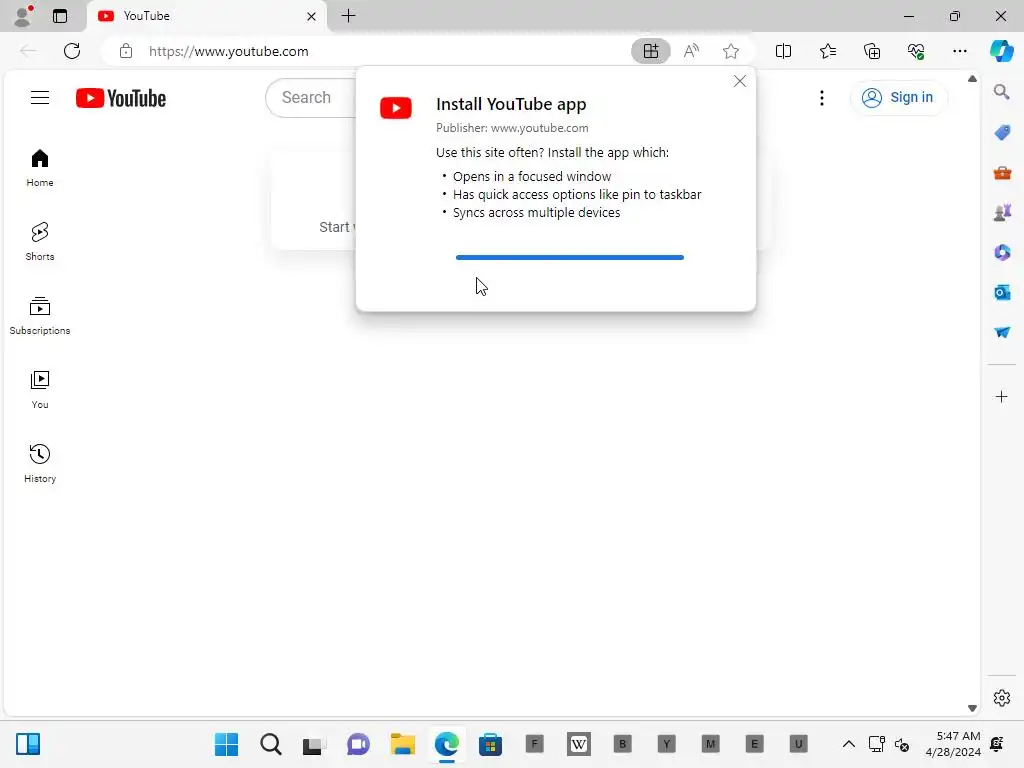This screenshot has height=768, width=1024.
Task: Open Shopping tag in Edge sidebar
Action: (x=1002, y=133)
